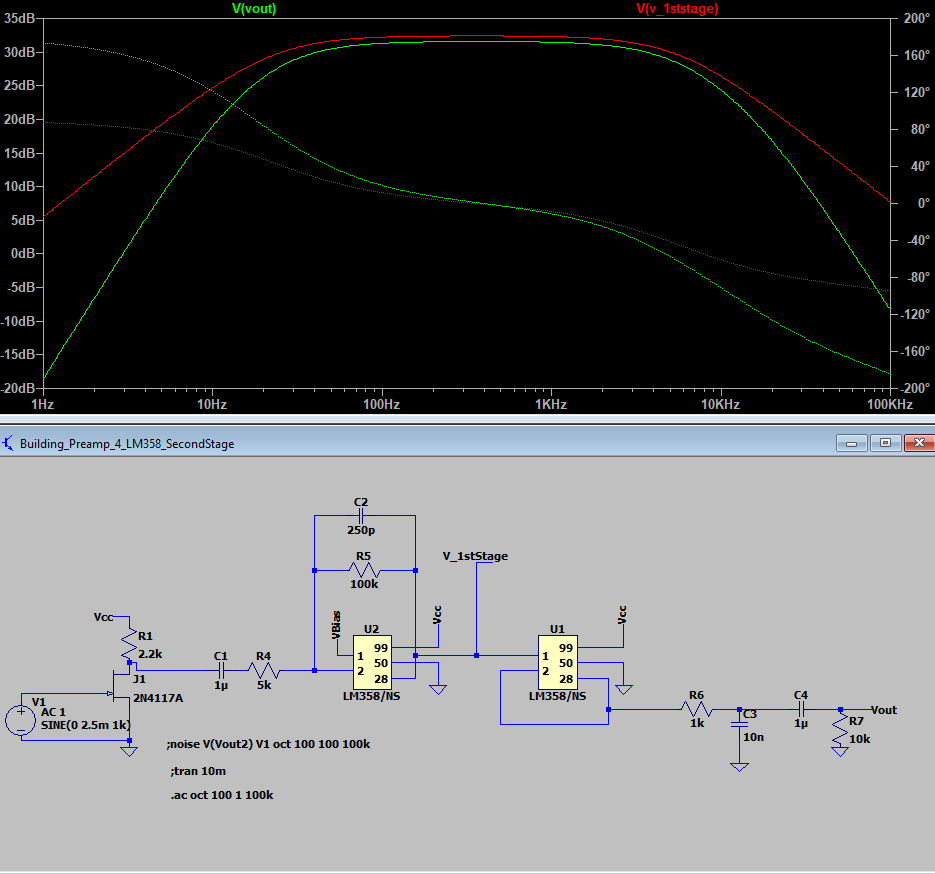Select capacitor C3 10n symbol
This screenshot has height=874, width=935.
pos(739,724)
